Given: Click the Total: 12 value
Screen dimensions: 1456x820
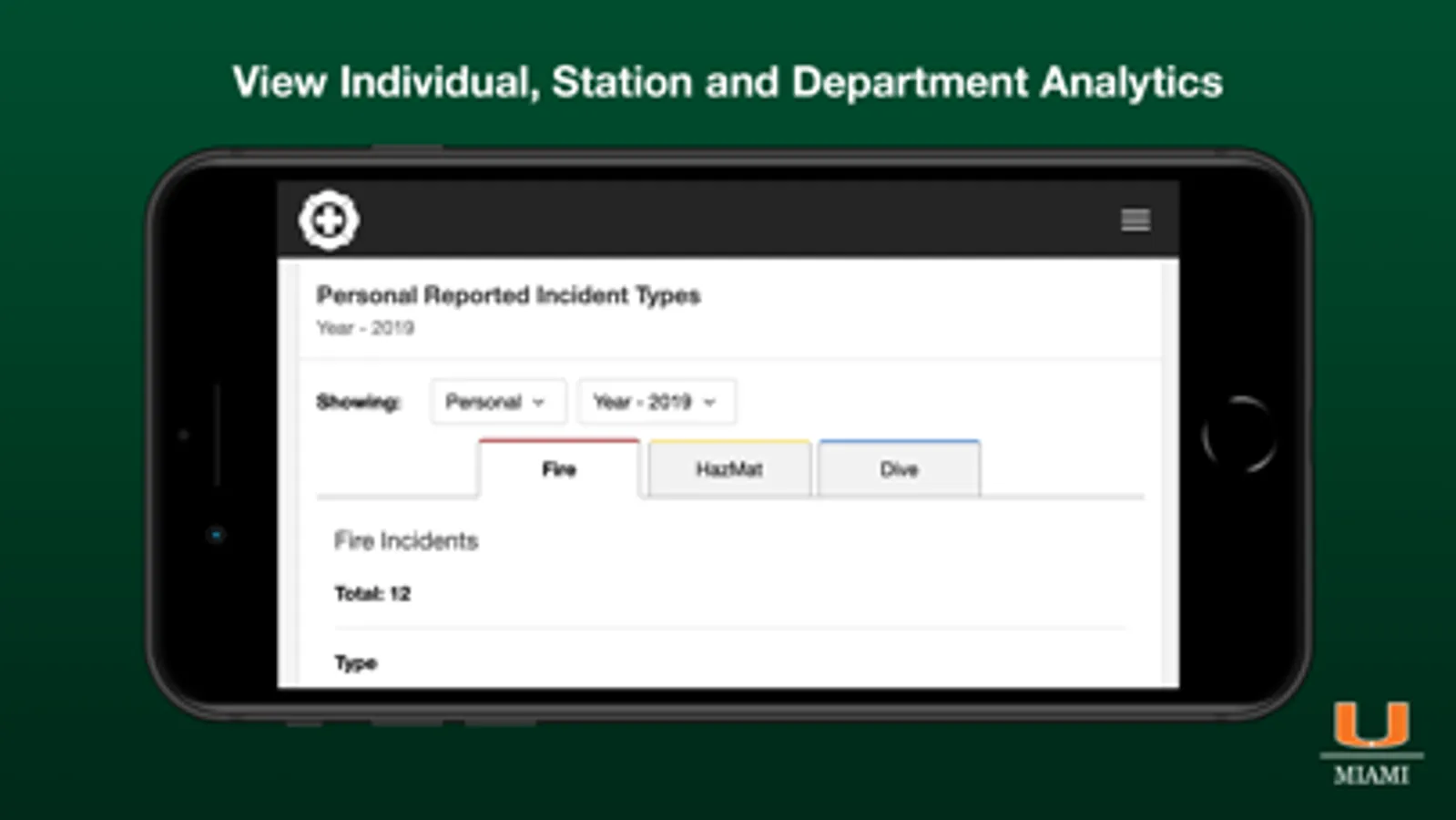Looking at the screenshot, I should click(x=372, y=594).
